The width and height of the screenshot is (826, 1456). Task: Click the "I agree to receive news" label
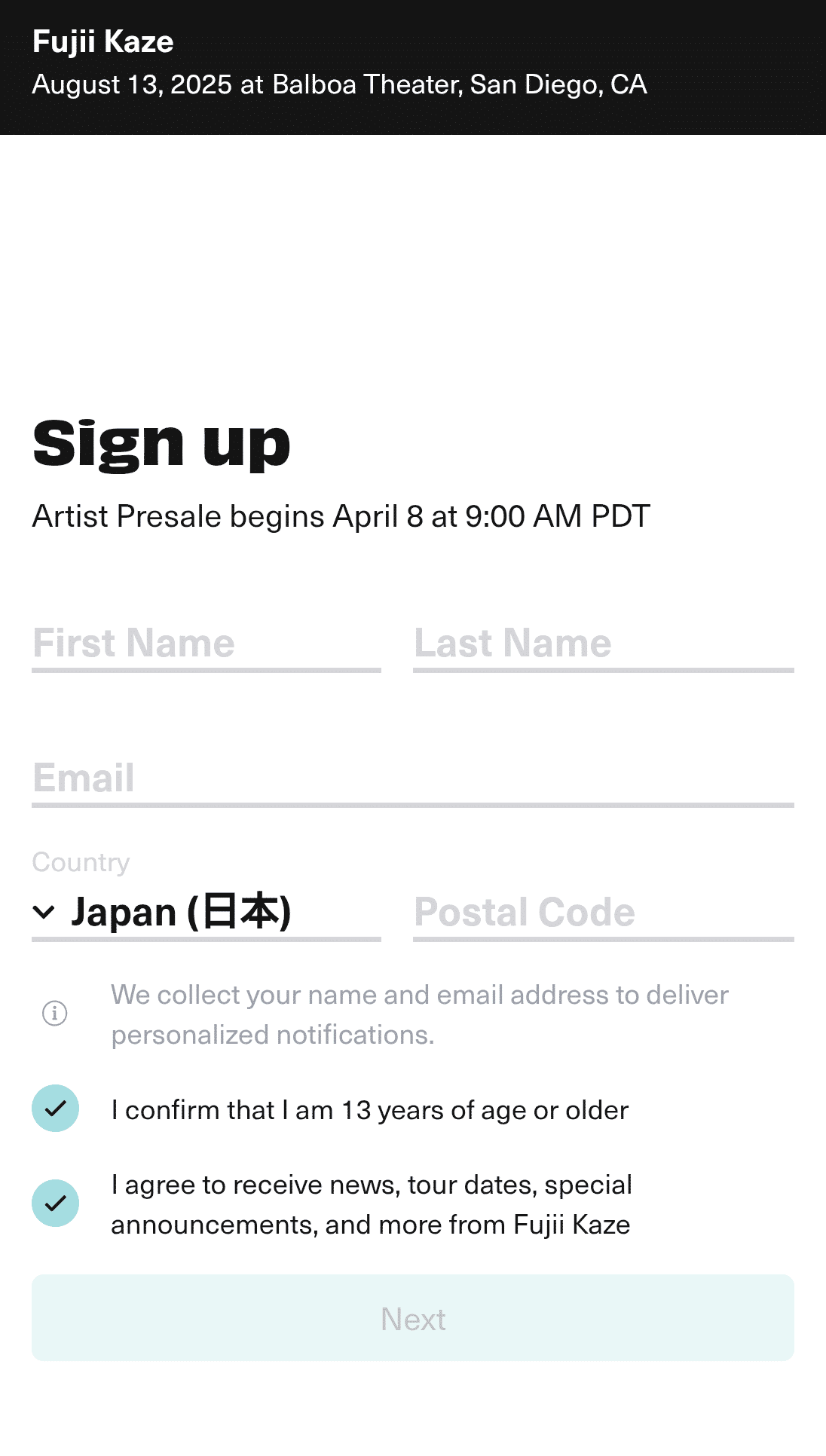(371, 1204)
